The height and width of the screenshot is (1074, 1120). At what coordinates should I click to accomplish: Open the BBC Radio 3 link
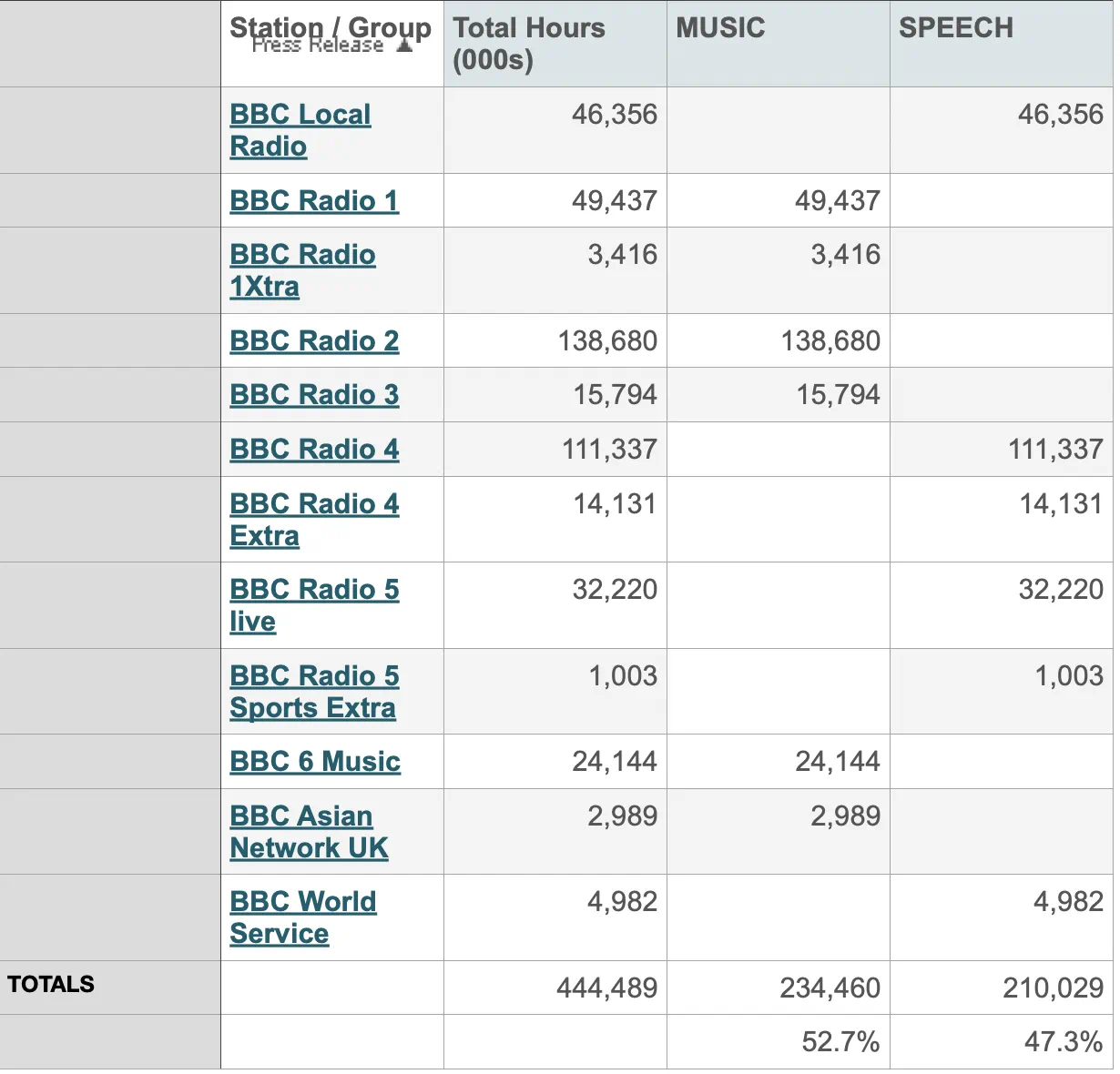point(314,394)
